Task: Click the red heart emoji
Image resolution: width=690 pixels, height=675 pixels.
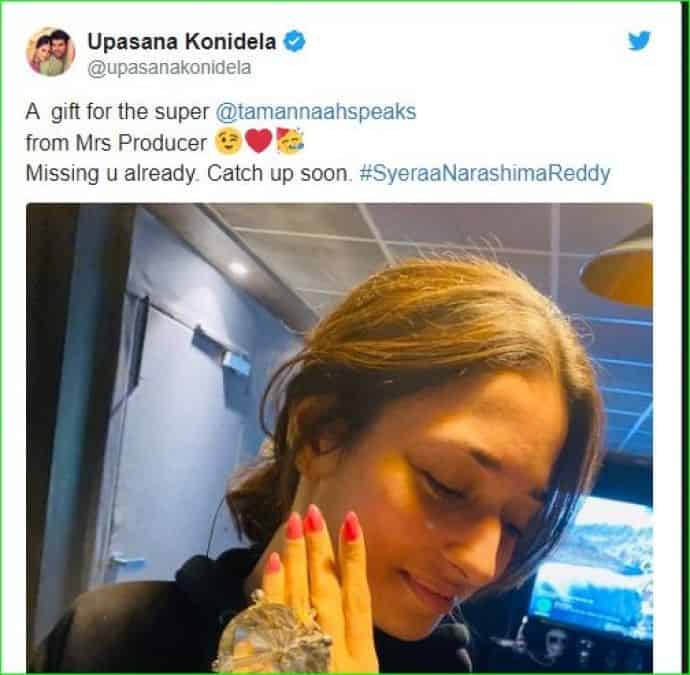Action: [x=258, y=142]
